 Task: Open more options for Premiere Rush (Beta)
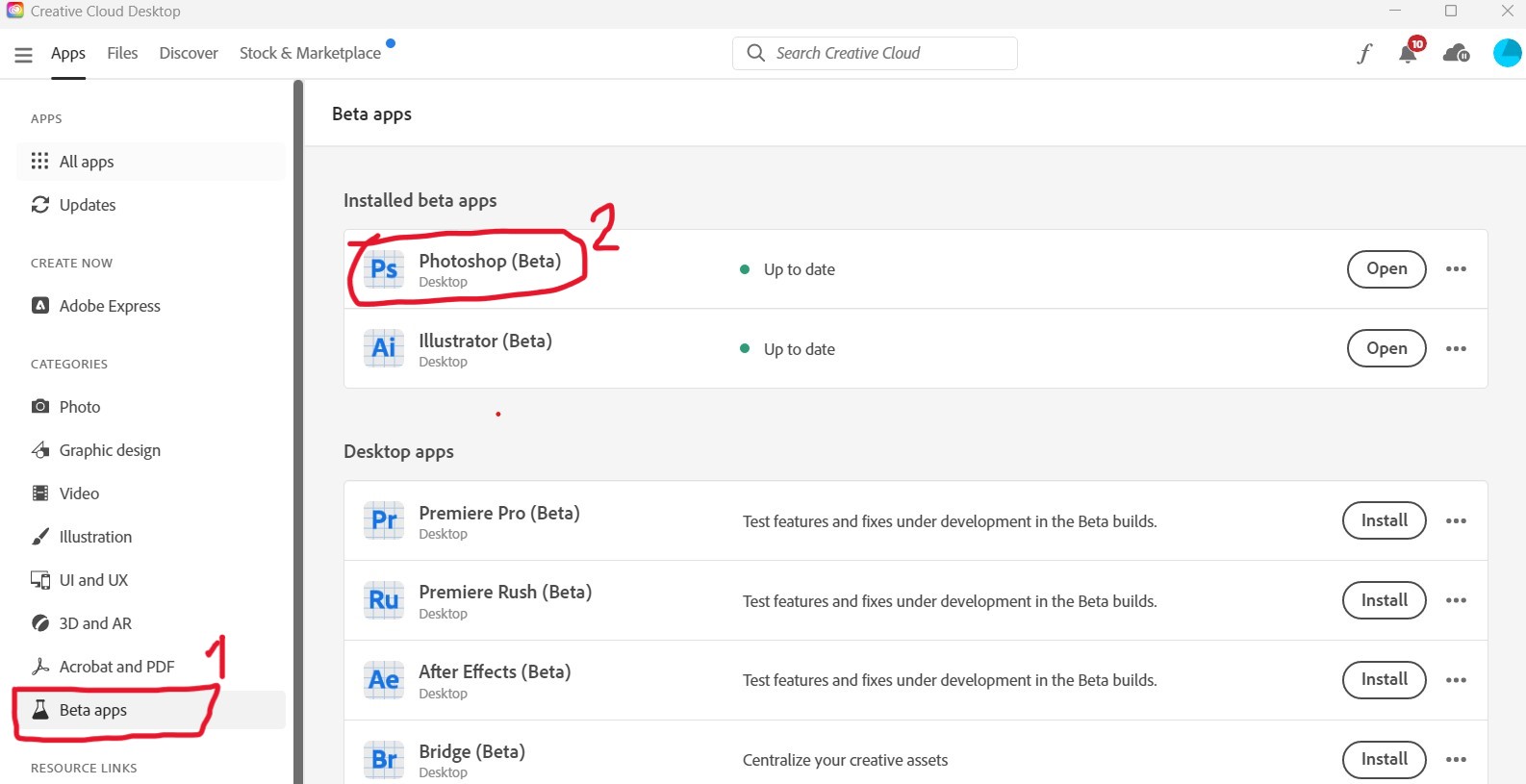tap(1456, 600)
